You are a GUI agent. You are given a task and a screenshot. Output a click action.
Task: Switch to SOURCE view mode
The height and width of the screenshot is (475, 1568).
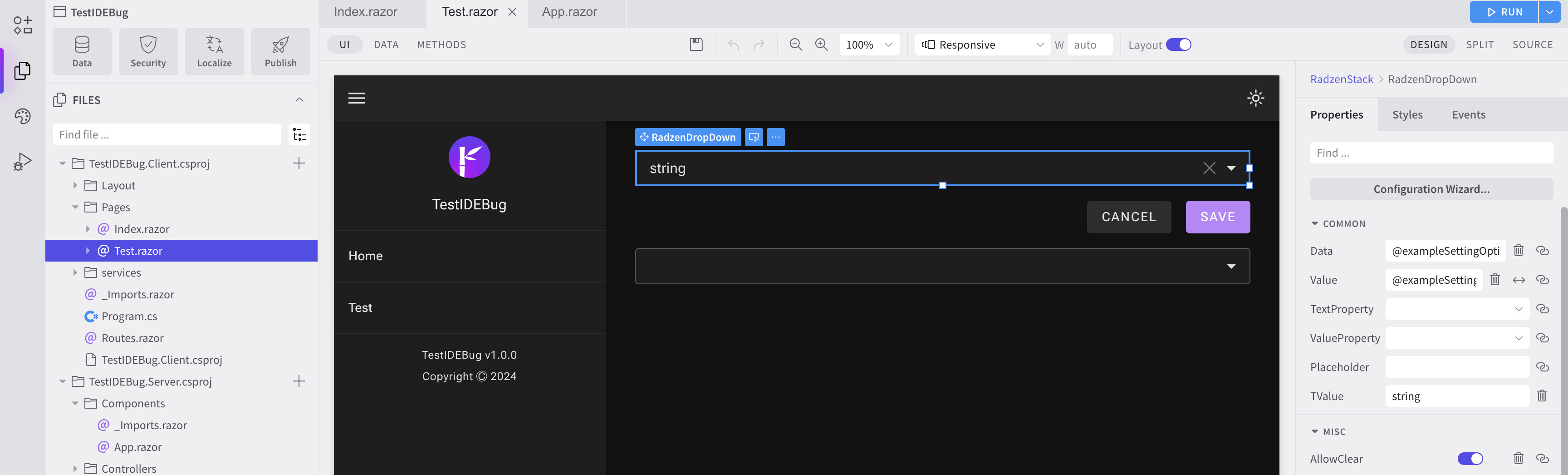coord(1533,45)
